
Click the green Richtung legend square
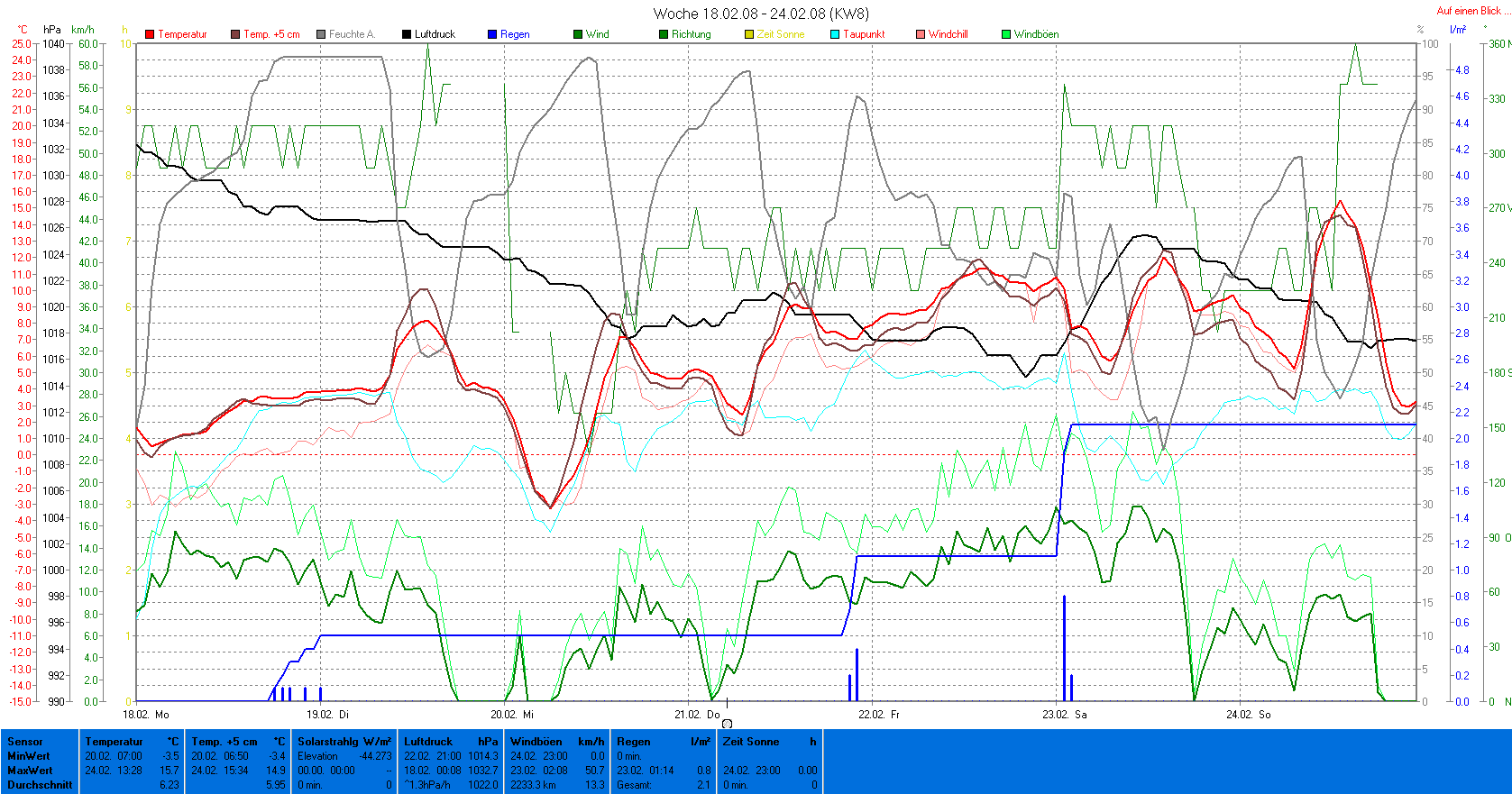pyautogui.click(x=664, y=34)
